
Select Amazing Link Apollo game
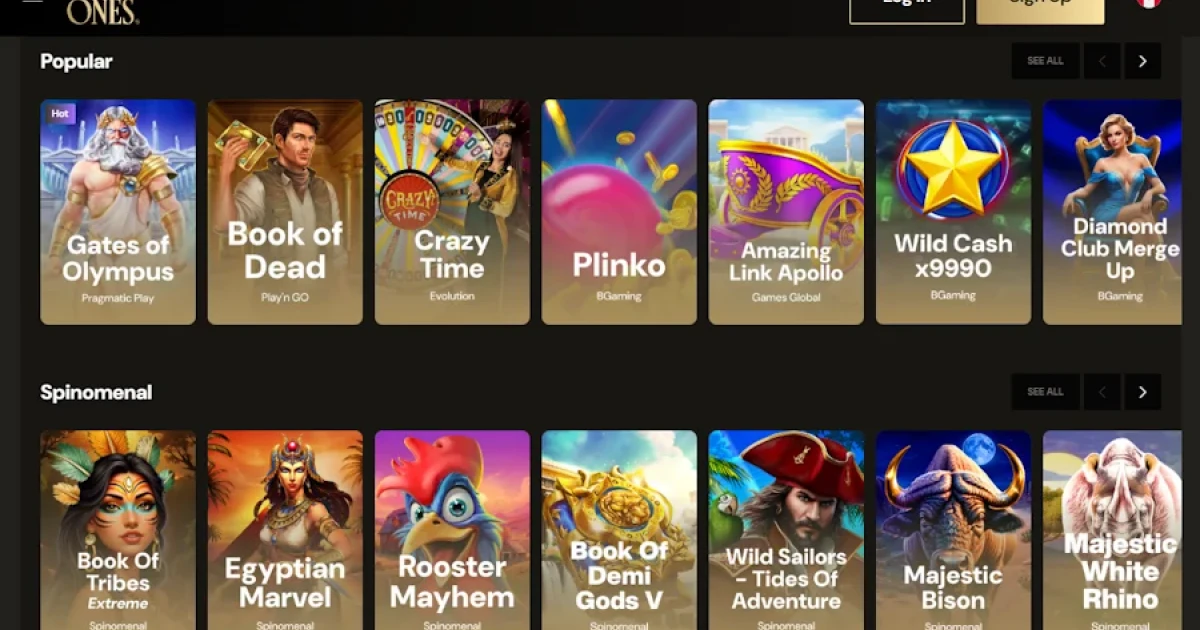pyautogui.click(x=786, y=212)
